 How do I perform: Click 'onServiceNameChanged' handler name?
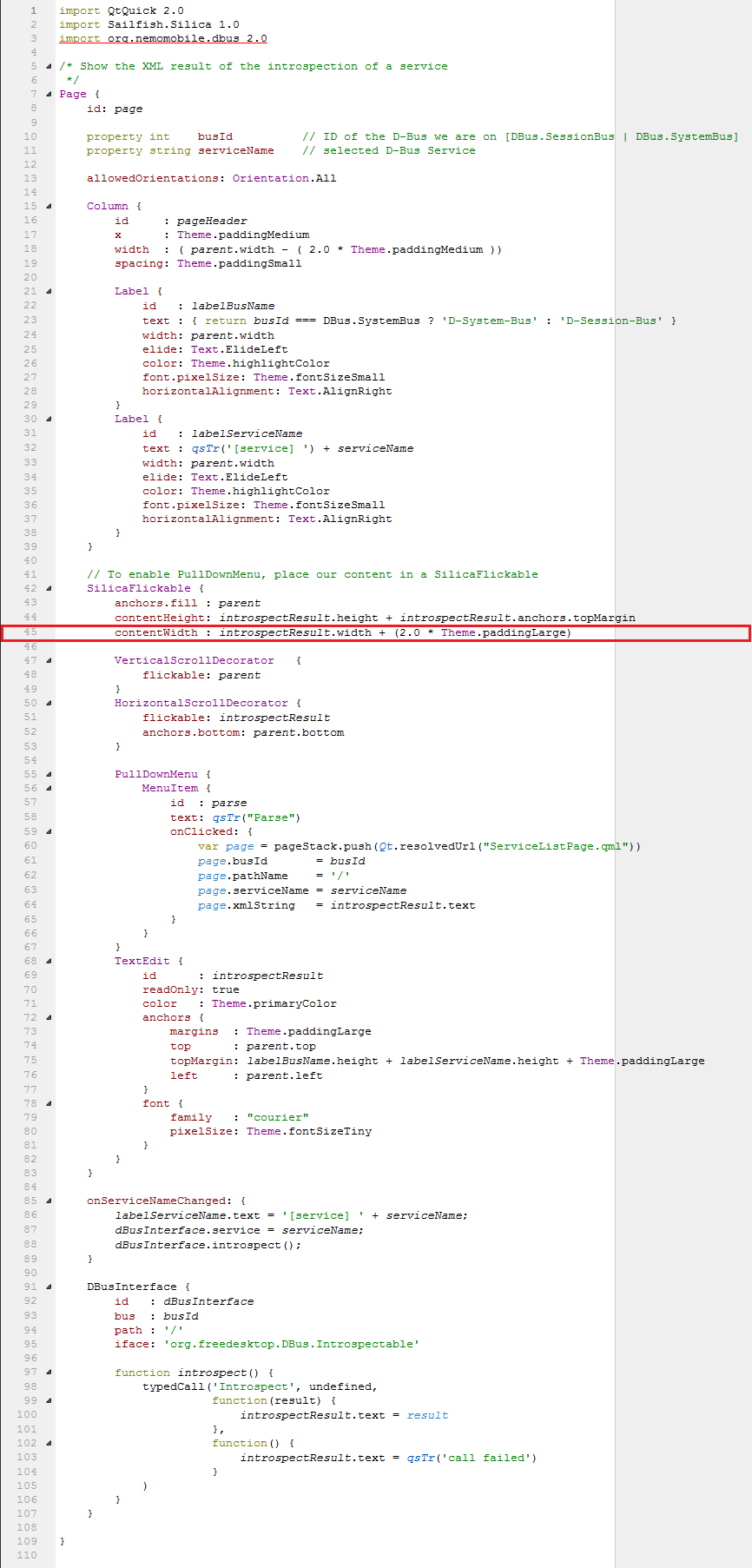156,1201
